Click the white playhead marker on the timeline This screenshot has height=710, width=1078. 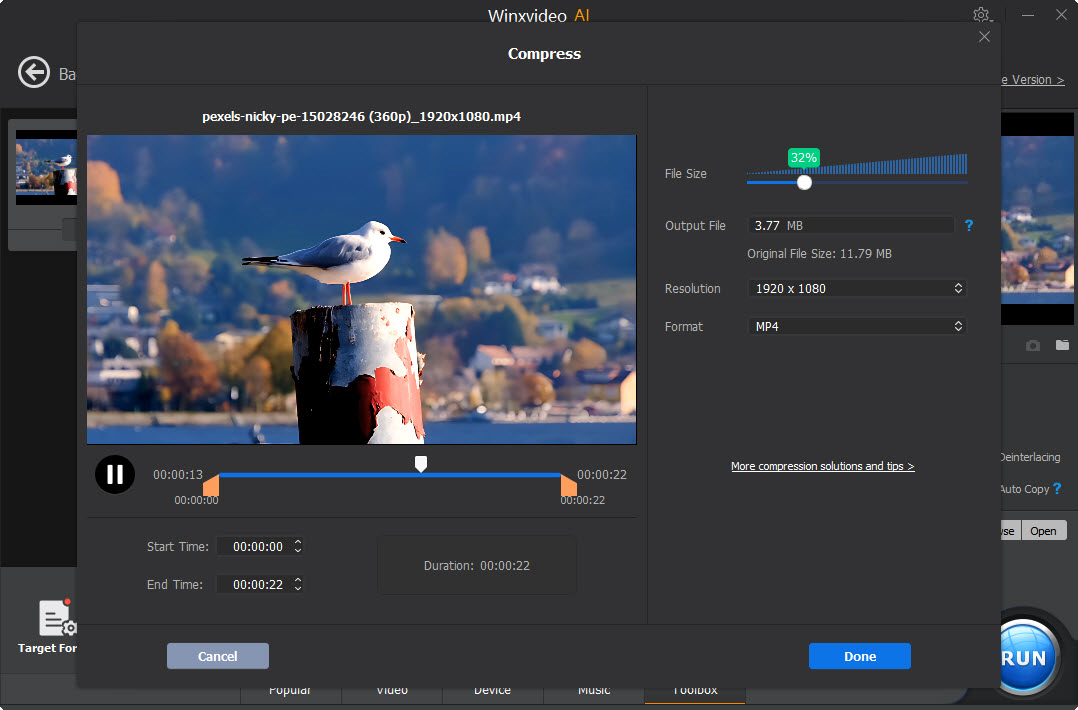click(x=421, y=463)
